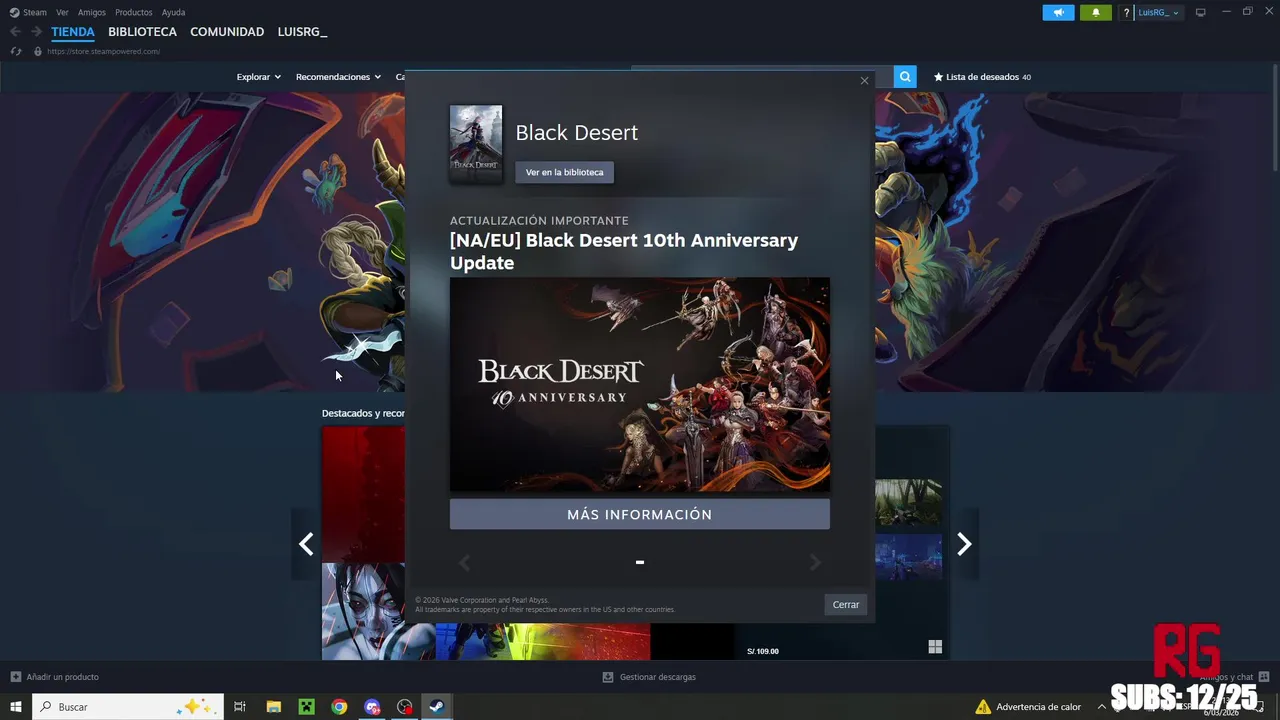Open the Productos menu
Viewport: 1280px width, 720px height.
pyautogui.click(x=134, y=12)
